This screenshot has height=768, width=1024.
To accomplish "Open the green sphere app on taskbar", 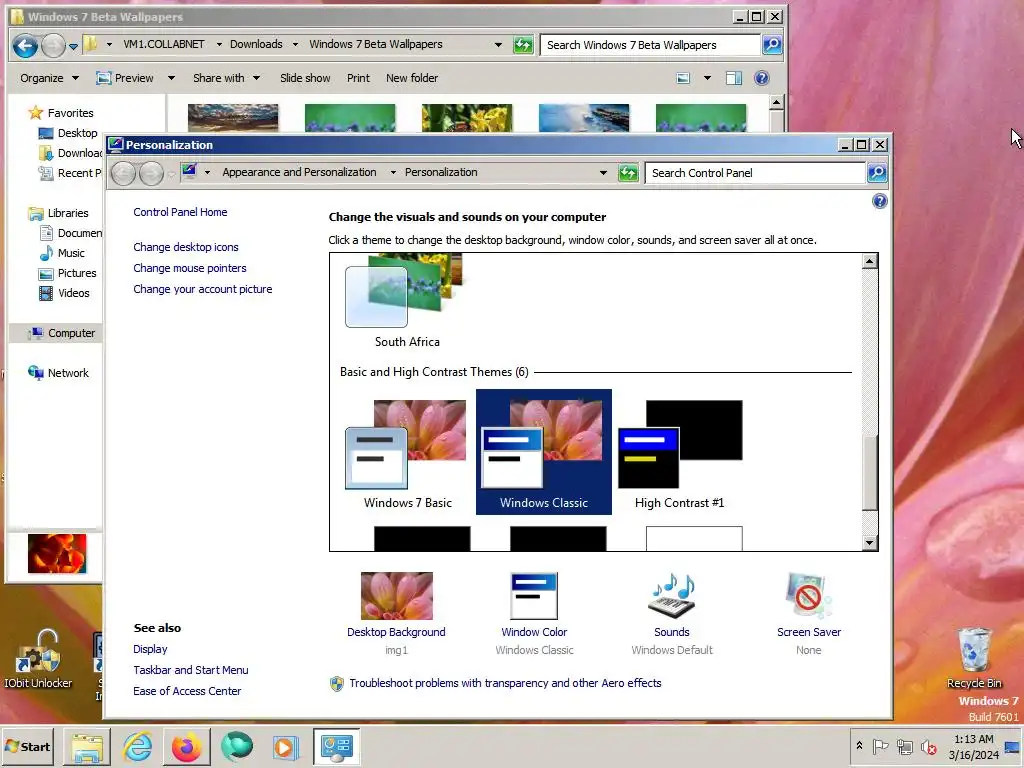I will coord(236,746).
